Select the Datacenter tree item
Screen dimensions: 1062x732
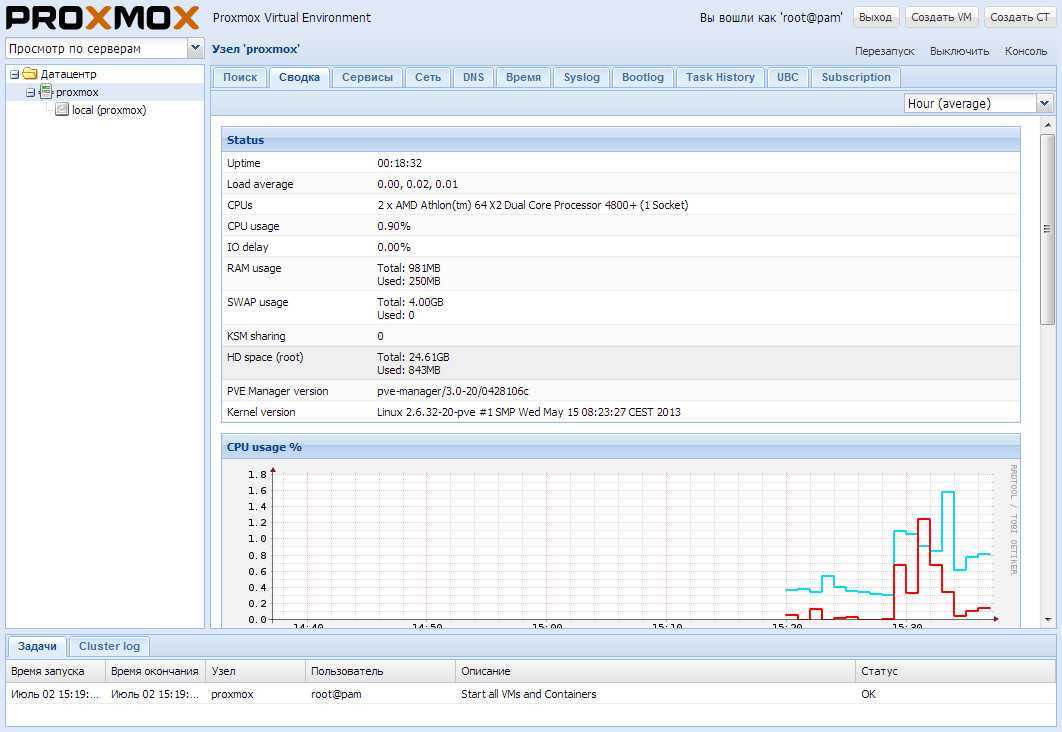[68, 74]
